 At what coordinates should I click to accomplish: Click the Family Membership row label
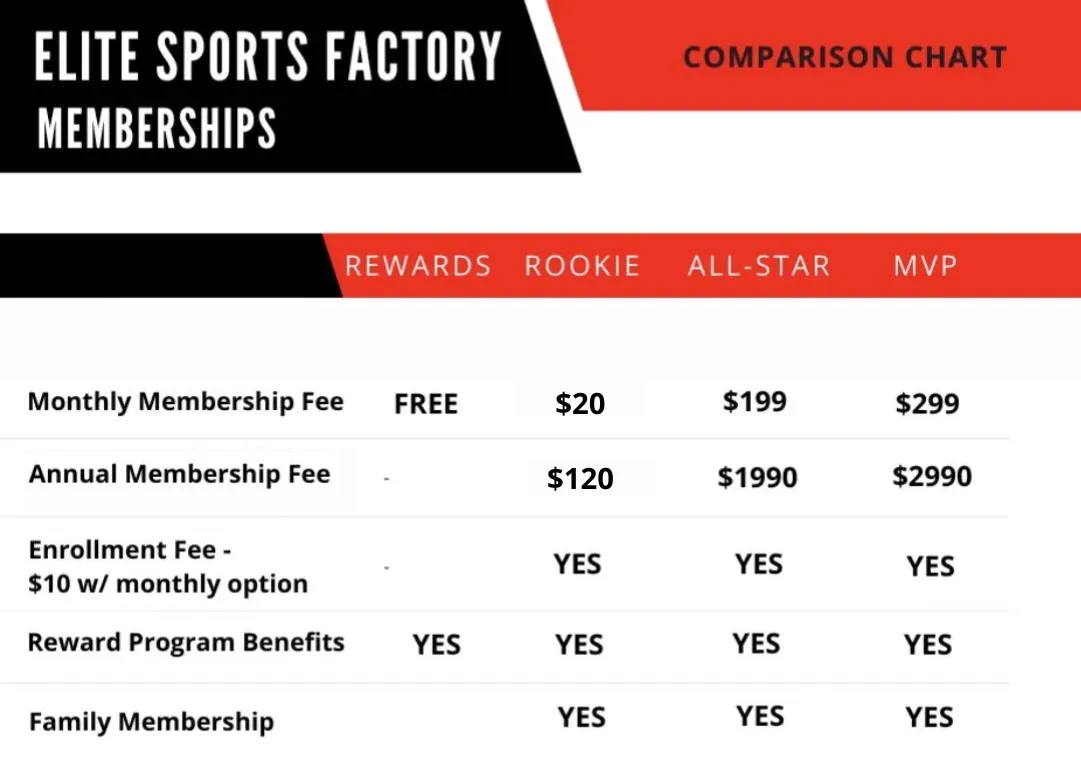[151, 721]
